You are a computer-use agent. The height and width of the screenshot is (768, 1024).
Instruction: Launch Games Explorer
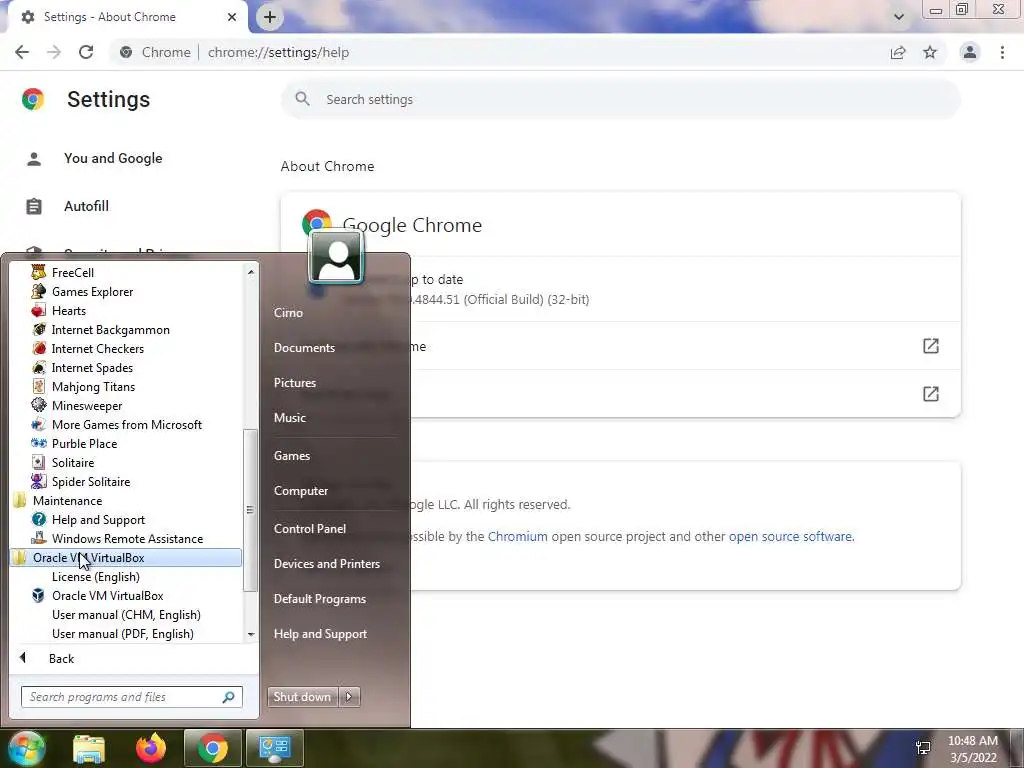pyautogui.click(x=92, y=291)
